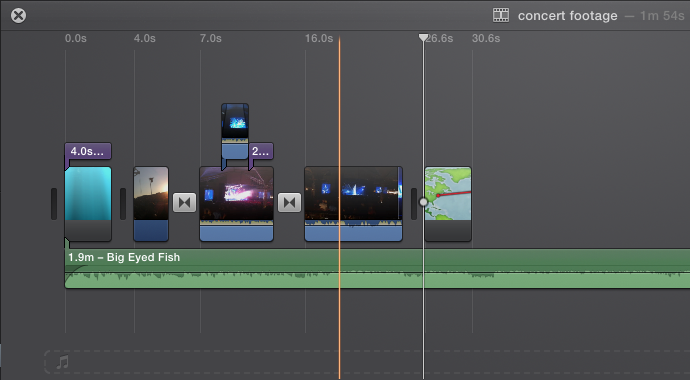Select the animated map clip
Screen dimensions: 690x380
tap(448, 204)
